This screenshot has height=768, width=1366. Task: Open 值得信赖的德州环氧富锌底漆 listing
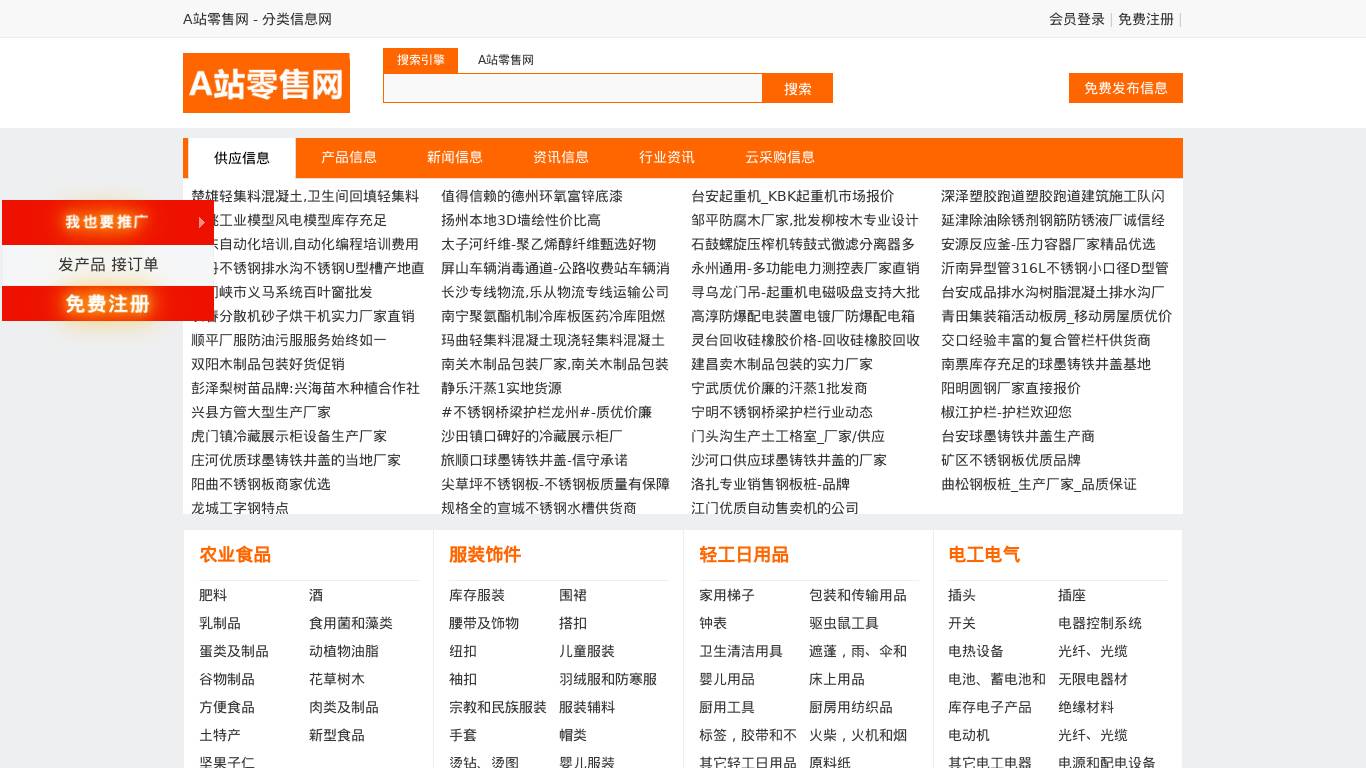[x=532, y=196]
